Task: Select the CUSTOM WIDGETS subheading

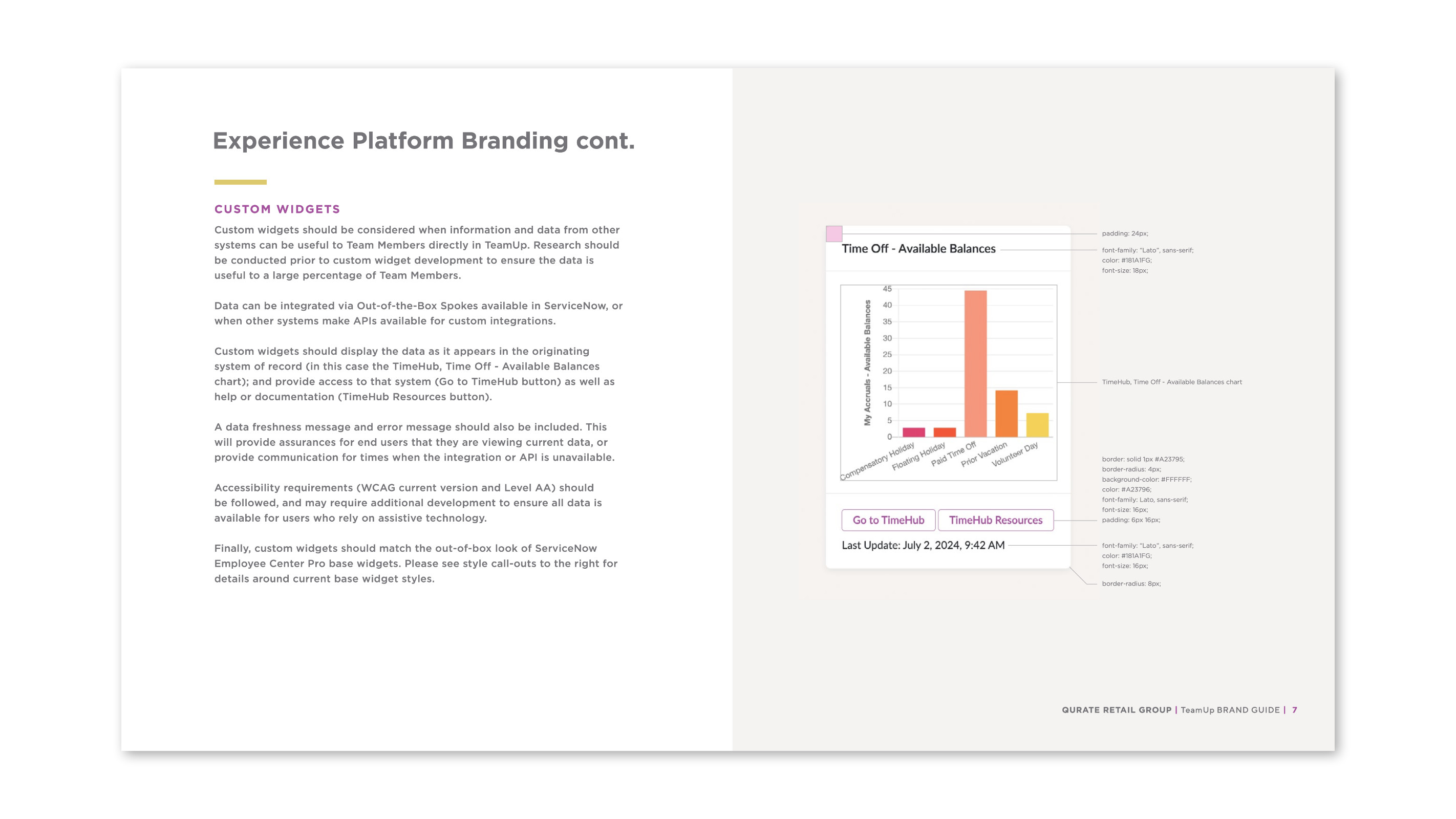Action: 277,209
